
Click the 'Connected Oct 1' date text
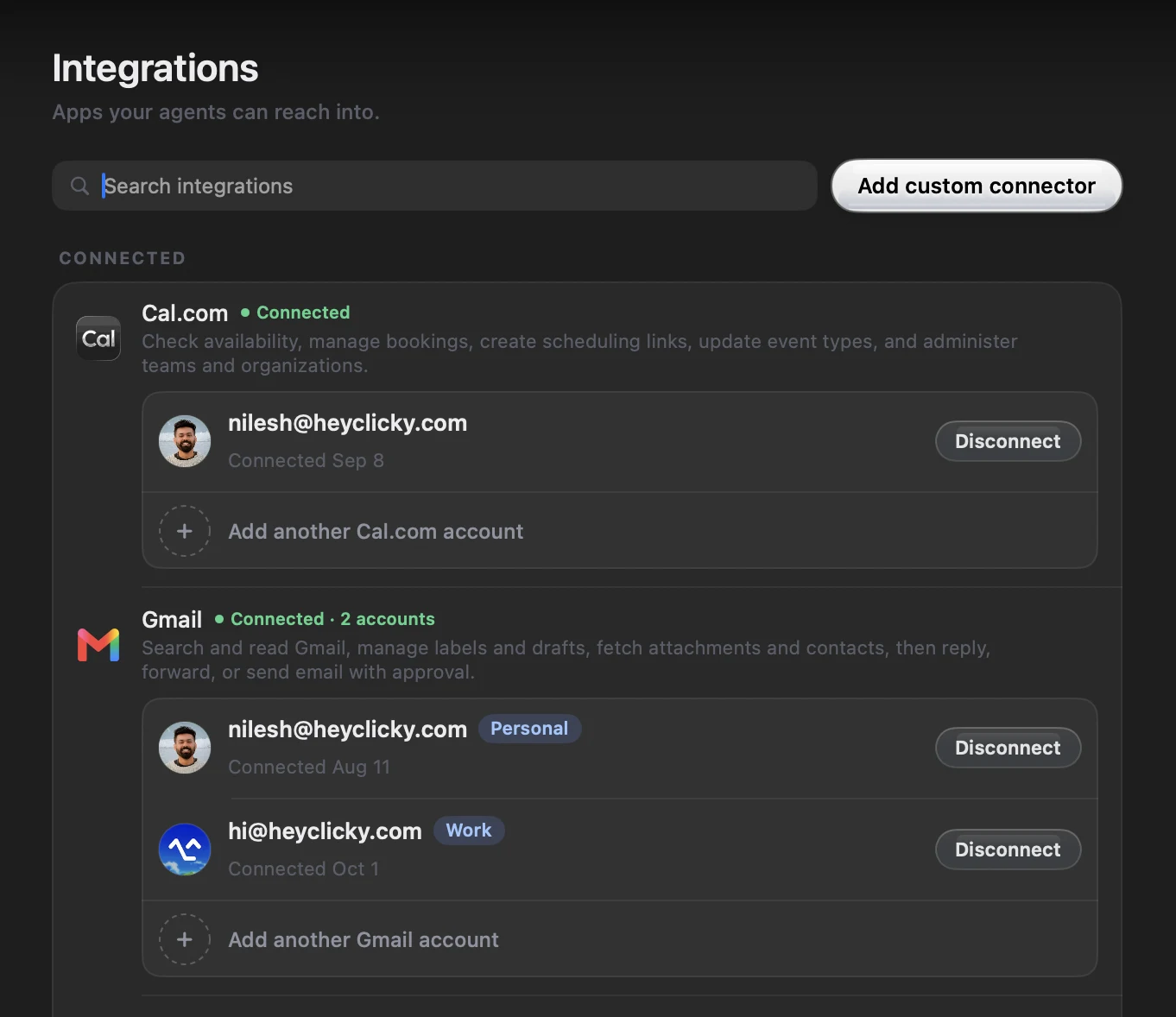[303, 869]
